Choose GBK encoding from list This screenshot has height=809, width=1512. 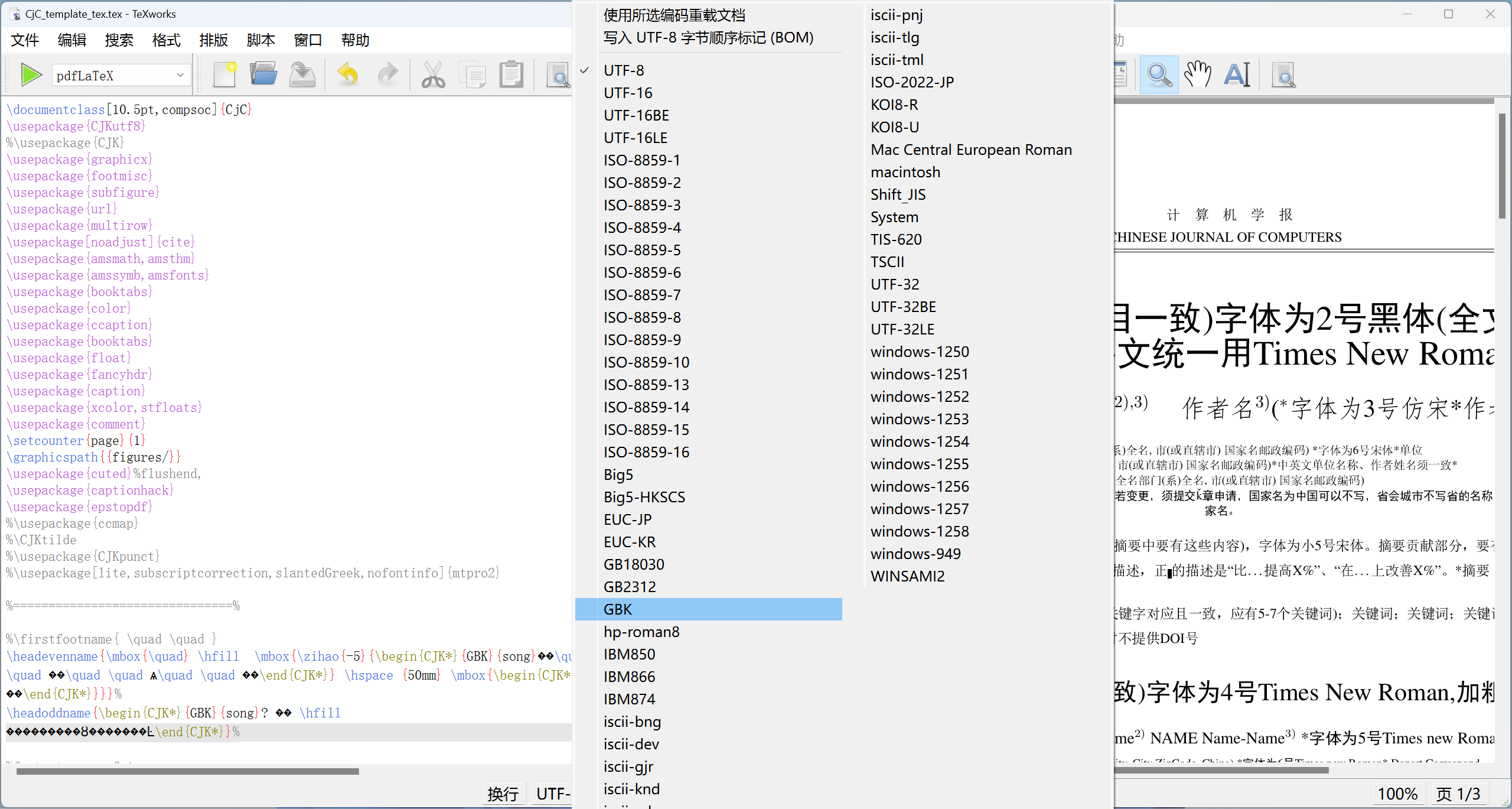618,609
